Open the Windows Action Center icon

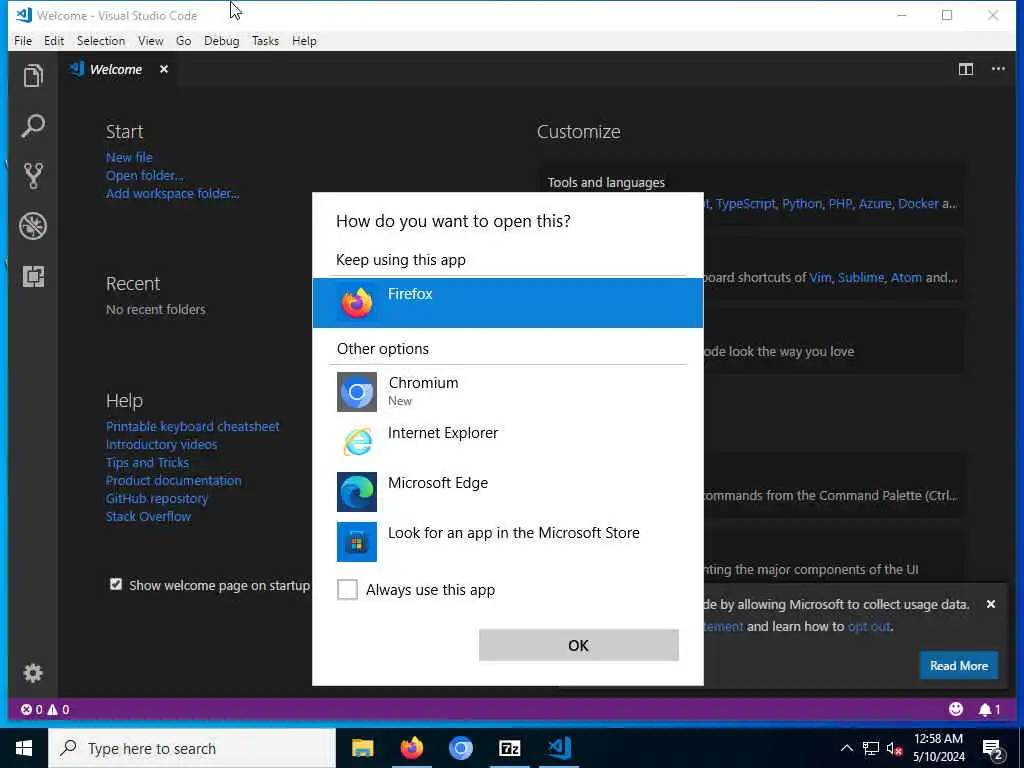click(x=993, y=749)
